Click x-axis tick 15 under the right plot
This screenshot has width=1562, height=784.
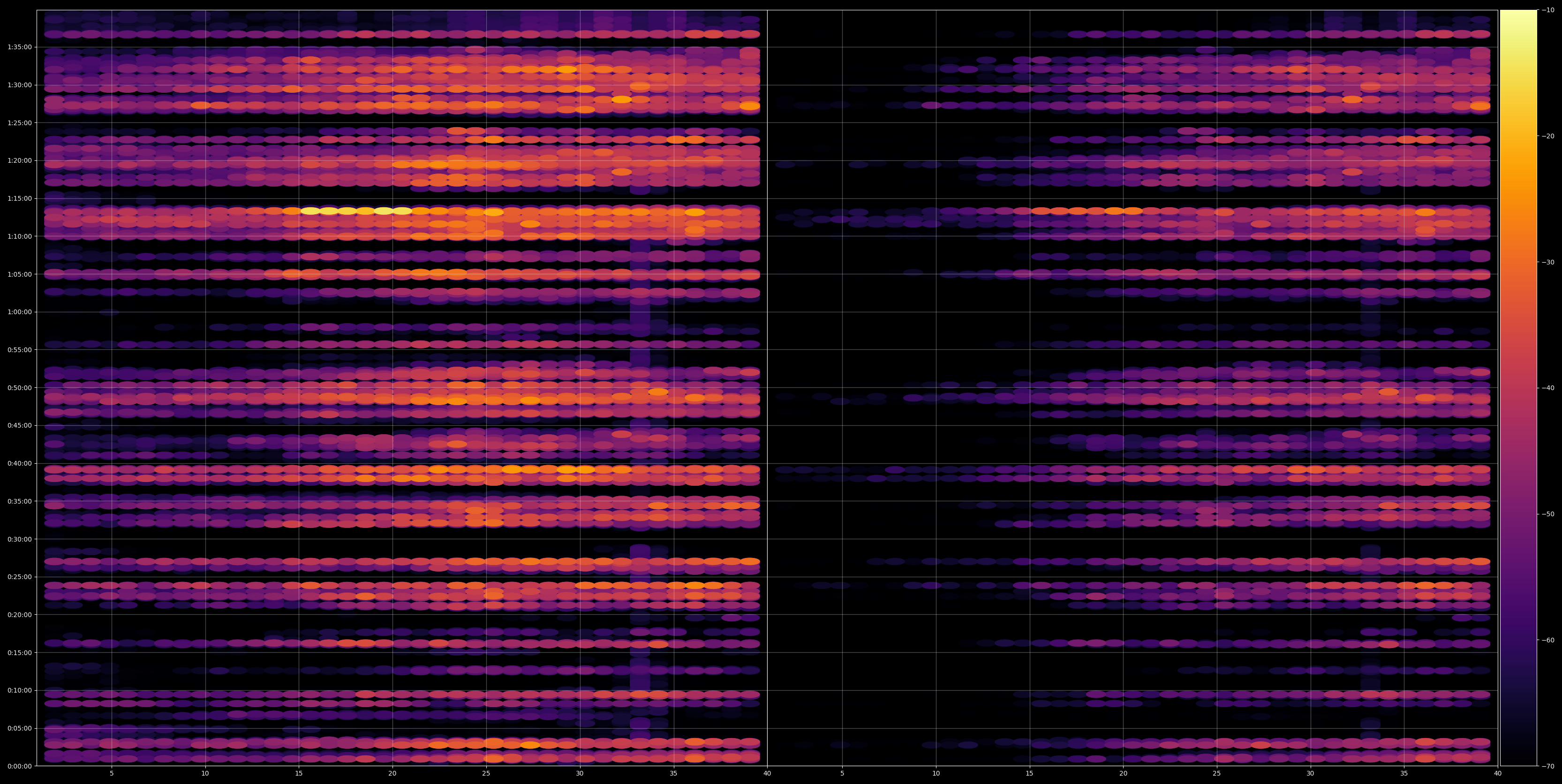tap(1030, 773)
